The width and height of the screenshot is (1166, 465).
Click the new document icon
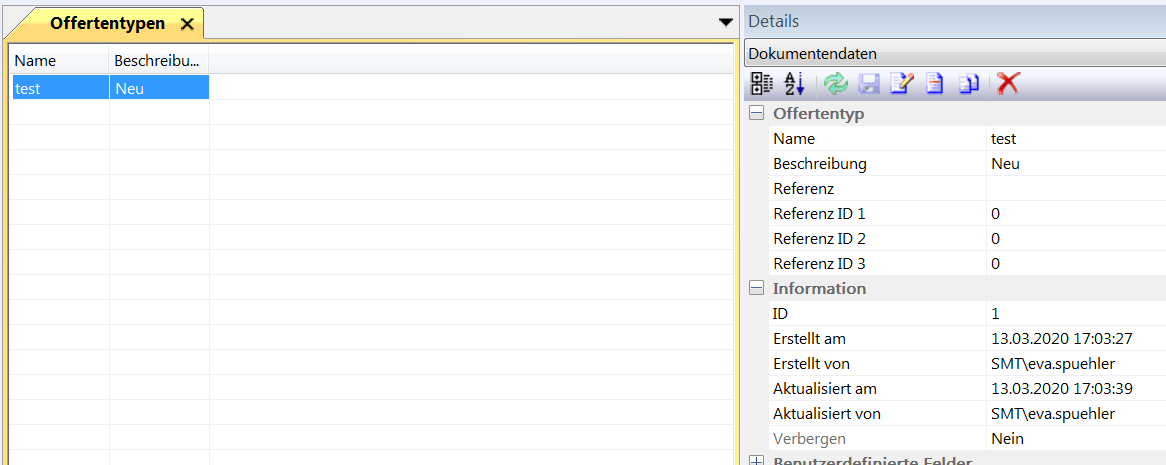[x=934, y=85]
